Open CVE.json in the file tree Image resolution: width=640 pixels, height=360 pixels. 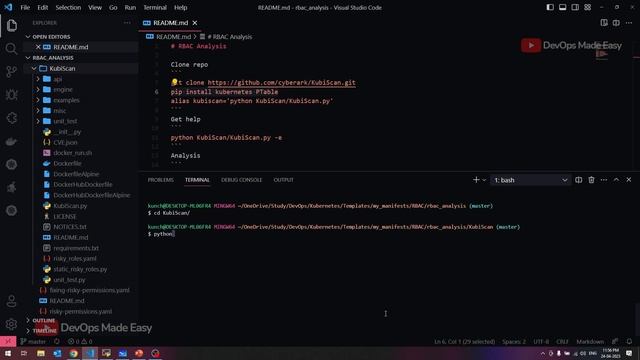pyautogui.click(x=65, y=142)
